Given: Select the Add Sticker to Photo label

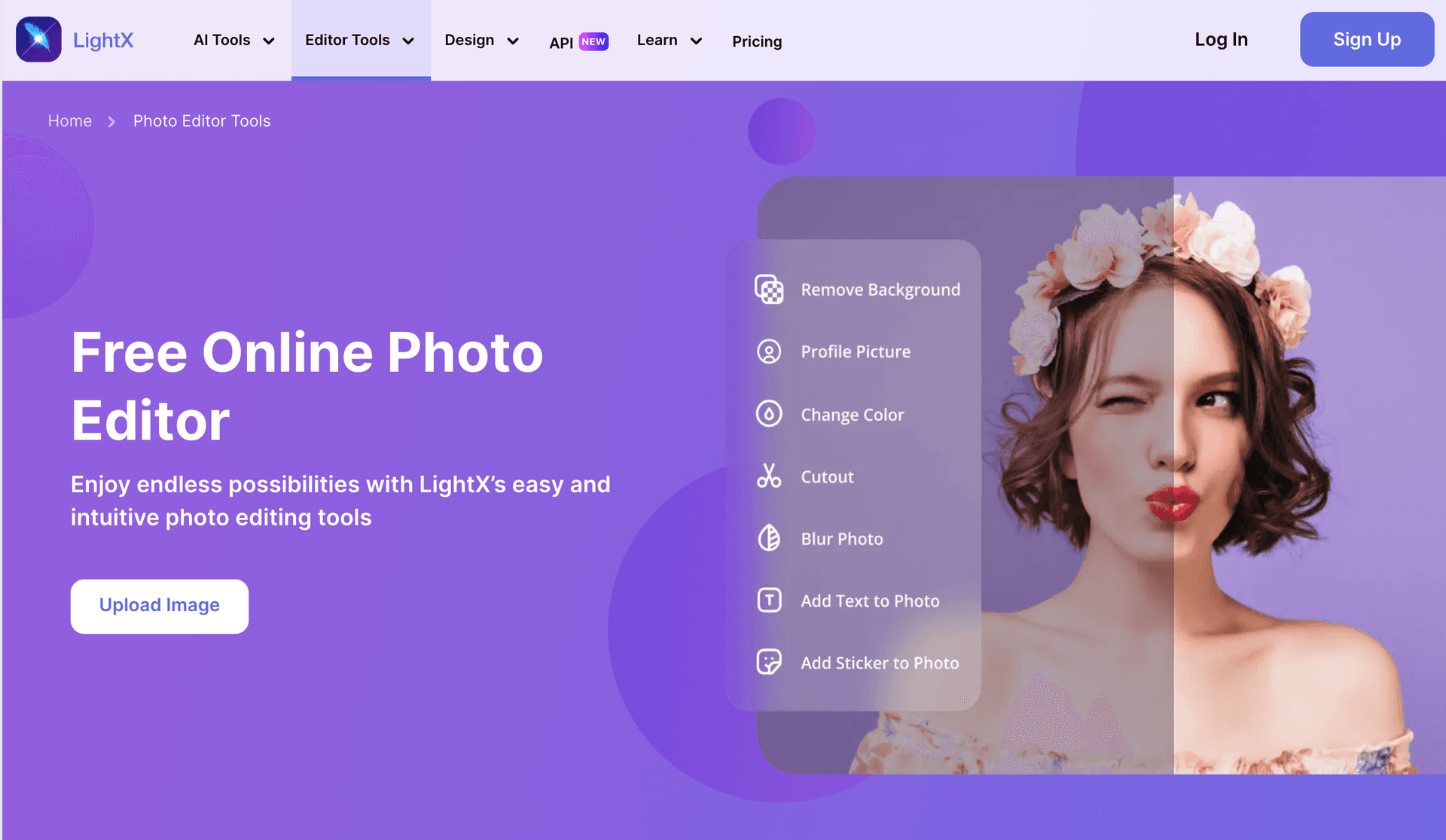Looking at the screenshot, I should [880, 663].
